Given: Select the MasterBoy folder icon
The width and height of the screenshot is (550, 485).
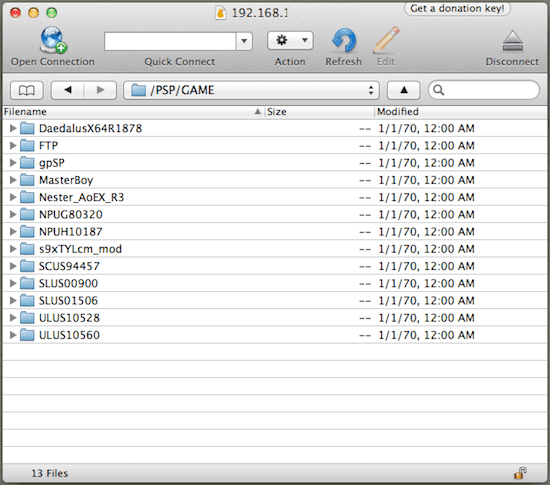Looking at the screenshot, I should click(27, 180).
